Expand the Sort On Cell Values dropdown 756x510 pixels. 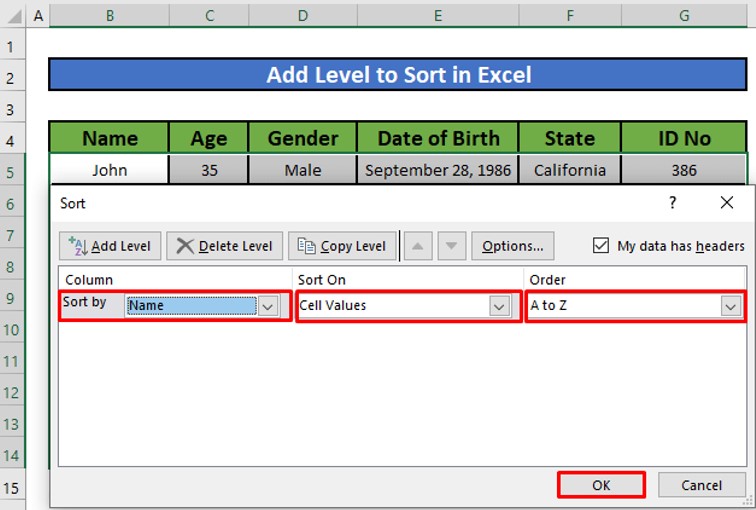[x=499, y=306]
